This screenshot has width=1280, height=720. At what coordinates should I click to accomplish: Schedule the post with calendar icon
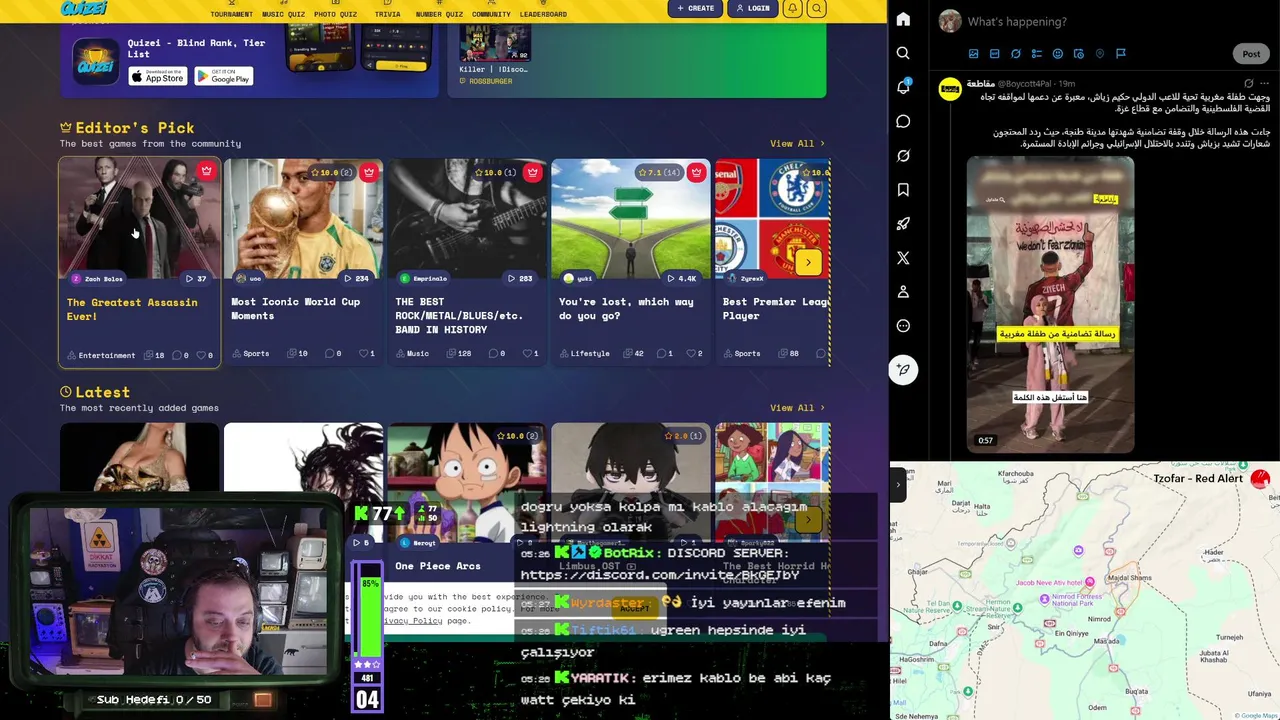[1079, 53]
